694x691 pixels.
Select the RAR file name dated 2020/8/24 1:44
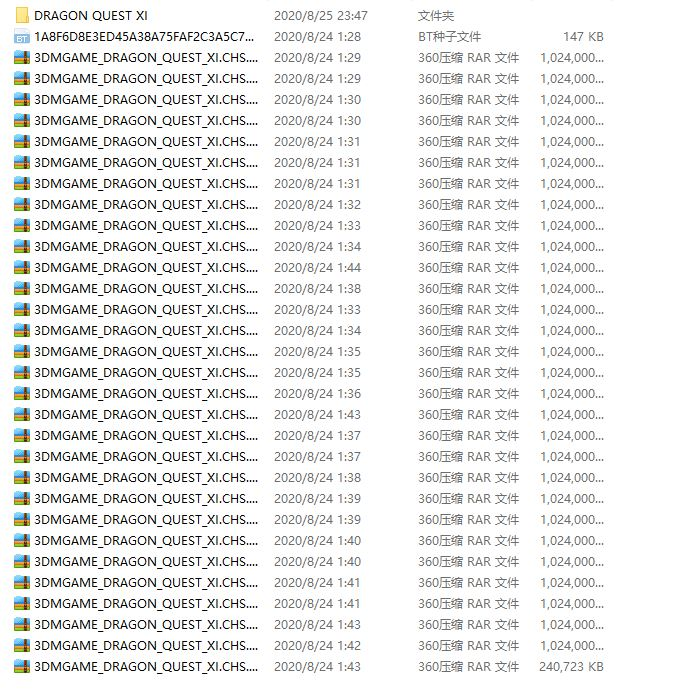[145, 268]
